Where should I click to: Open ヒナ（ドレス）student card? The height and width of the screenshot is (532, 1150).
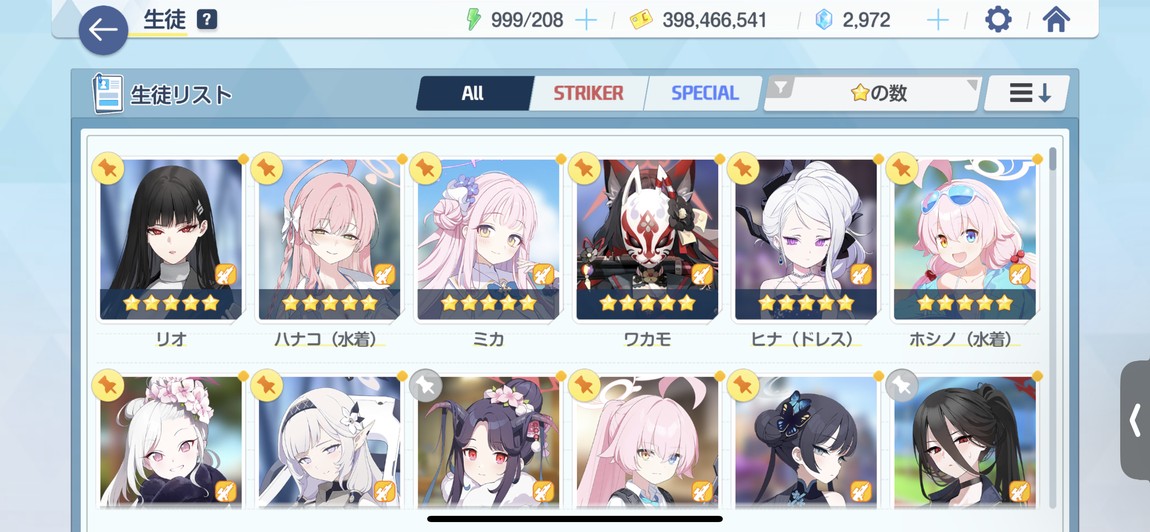point(805,240)
